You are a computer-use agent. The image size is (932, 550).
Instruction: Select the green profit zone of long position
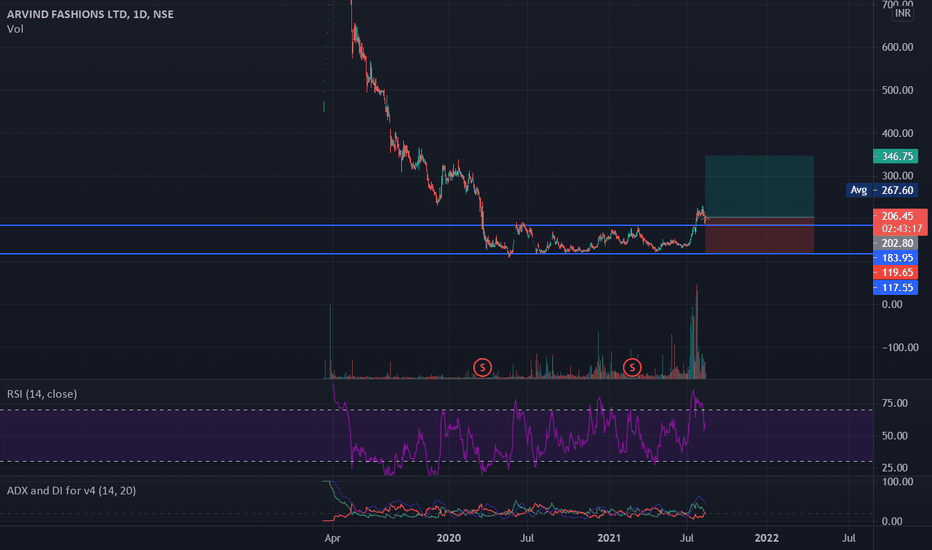[759, 186]
